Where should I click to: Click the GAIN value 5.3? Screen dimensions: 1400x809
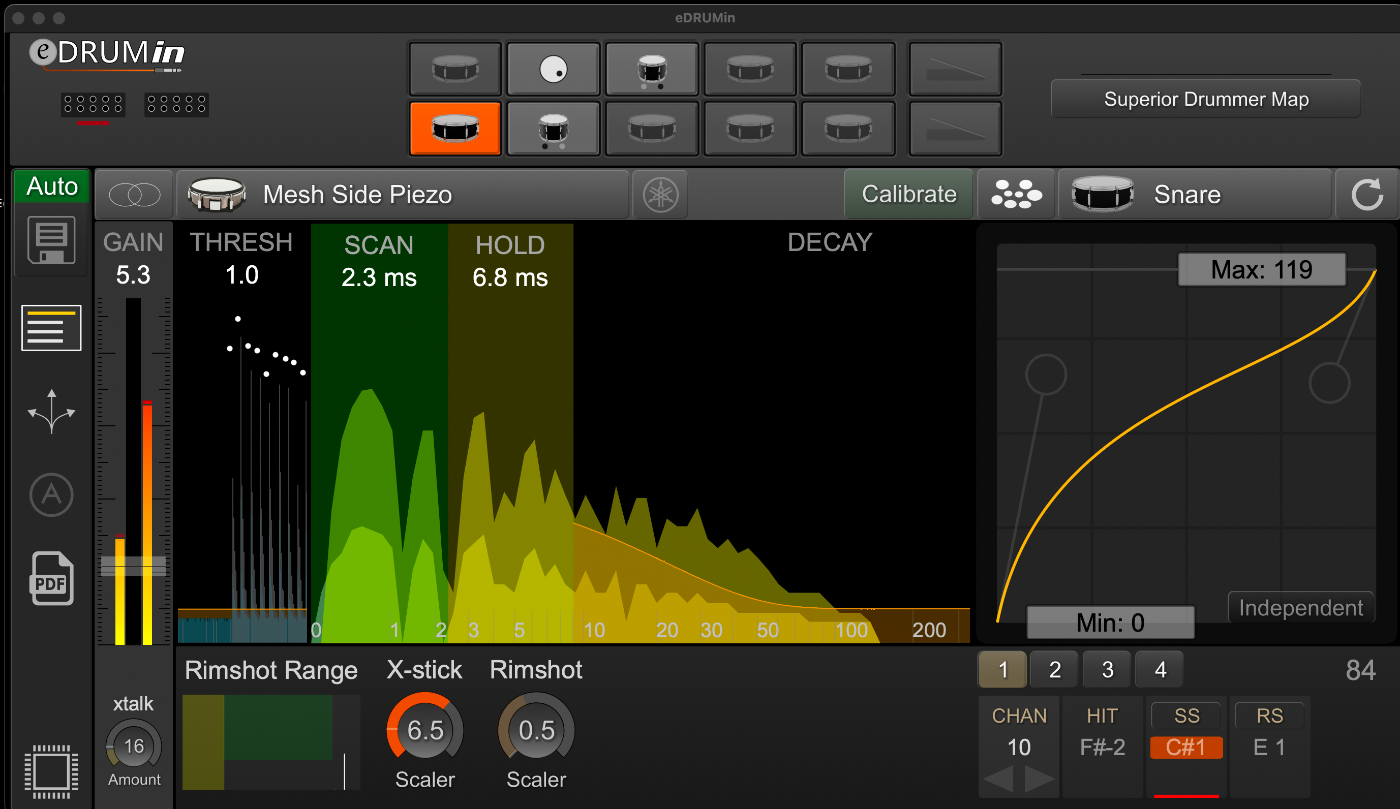point(133,275)
